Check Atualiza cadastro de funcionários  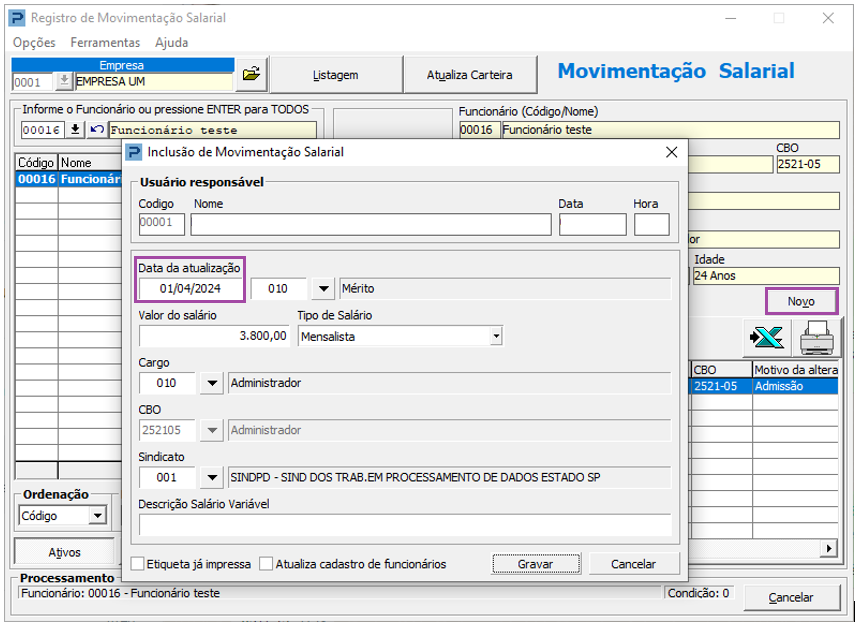click(266, 564)
